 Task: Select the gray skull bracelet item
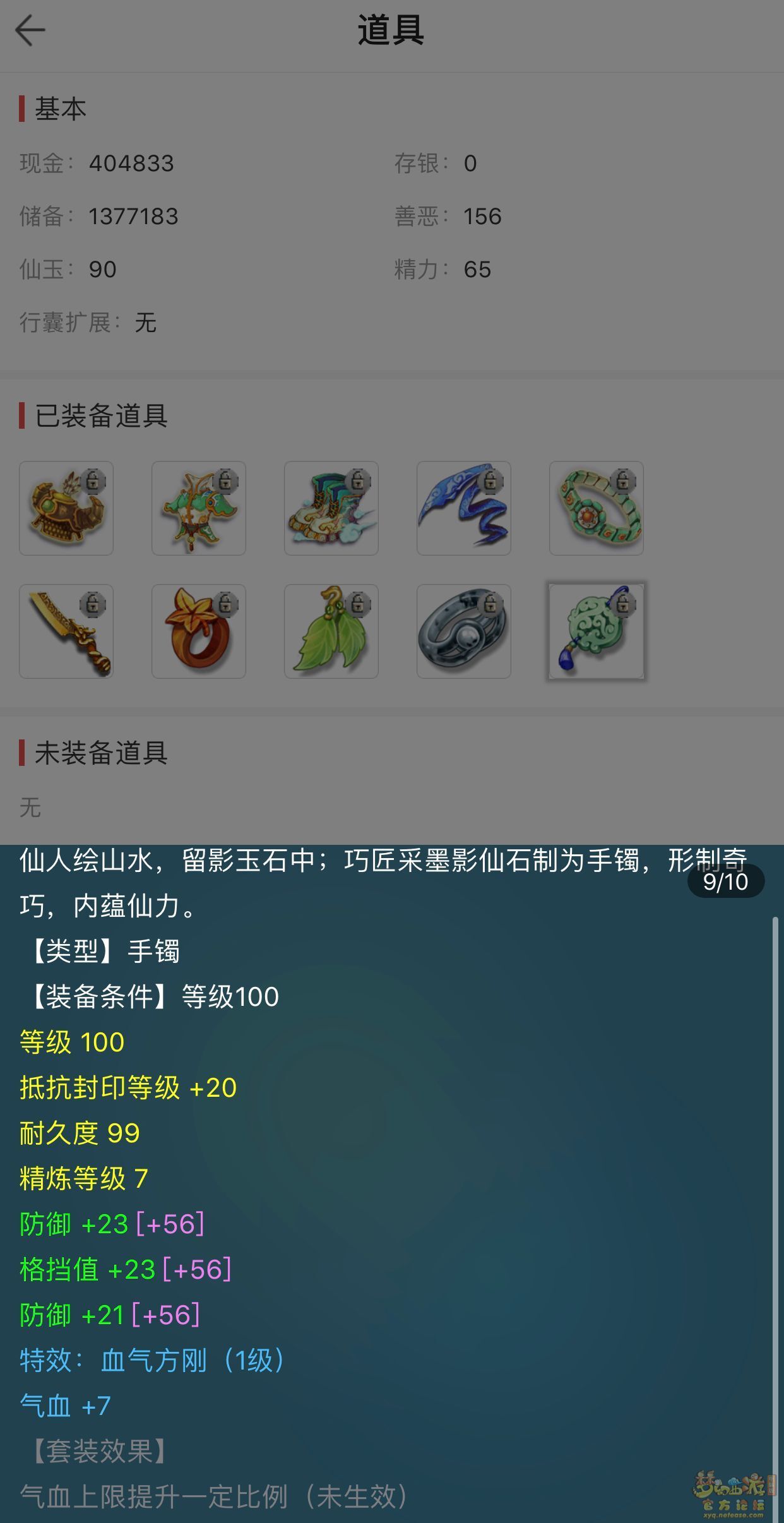(x=464, y=631)
